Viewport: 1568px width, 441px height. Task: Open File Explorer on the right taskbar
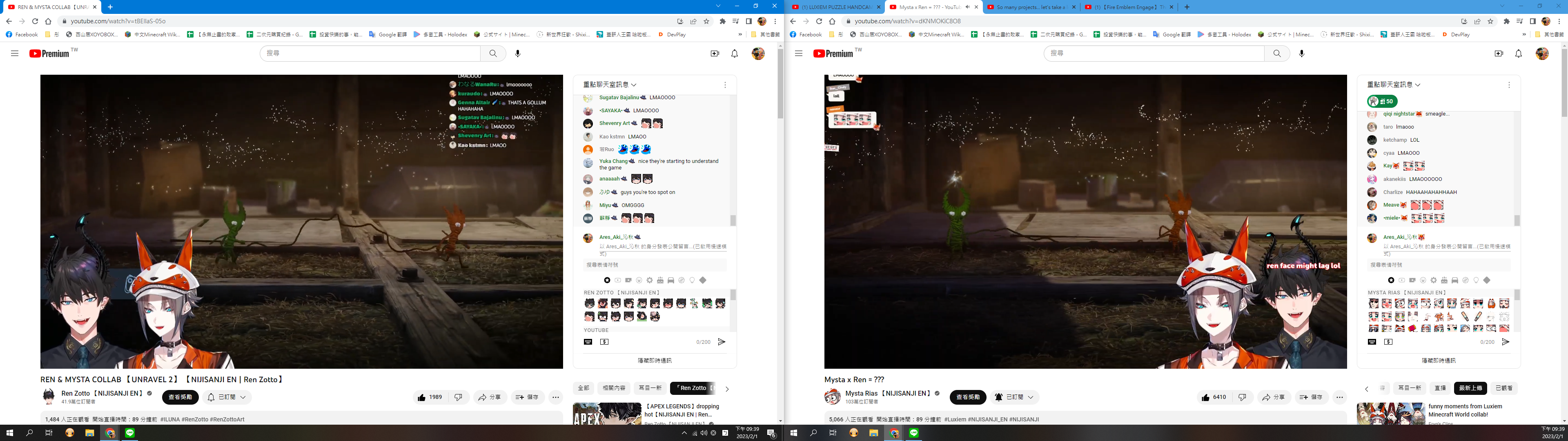[x=873, y=433]
